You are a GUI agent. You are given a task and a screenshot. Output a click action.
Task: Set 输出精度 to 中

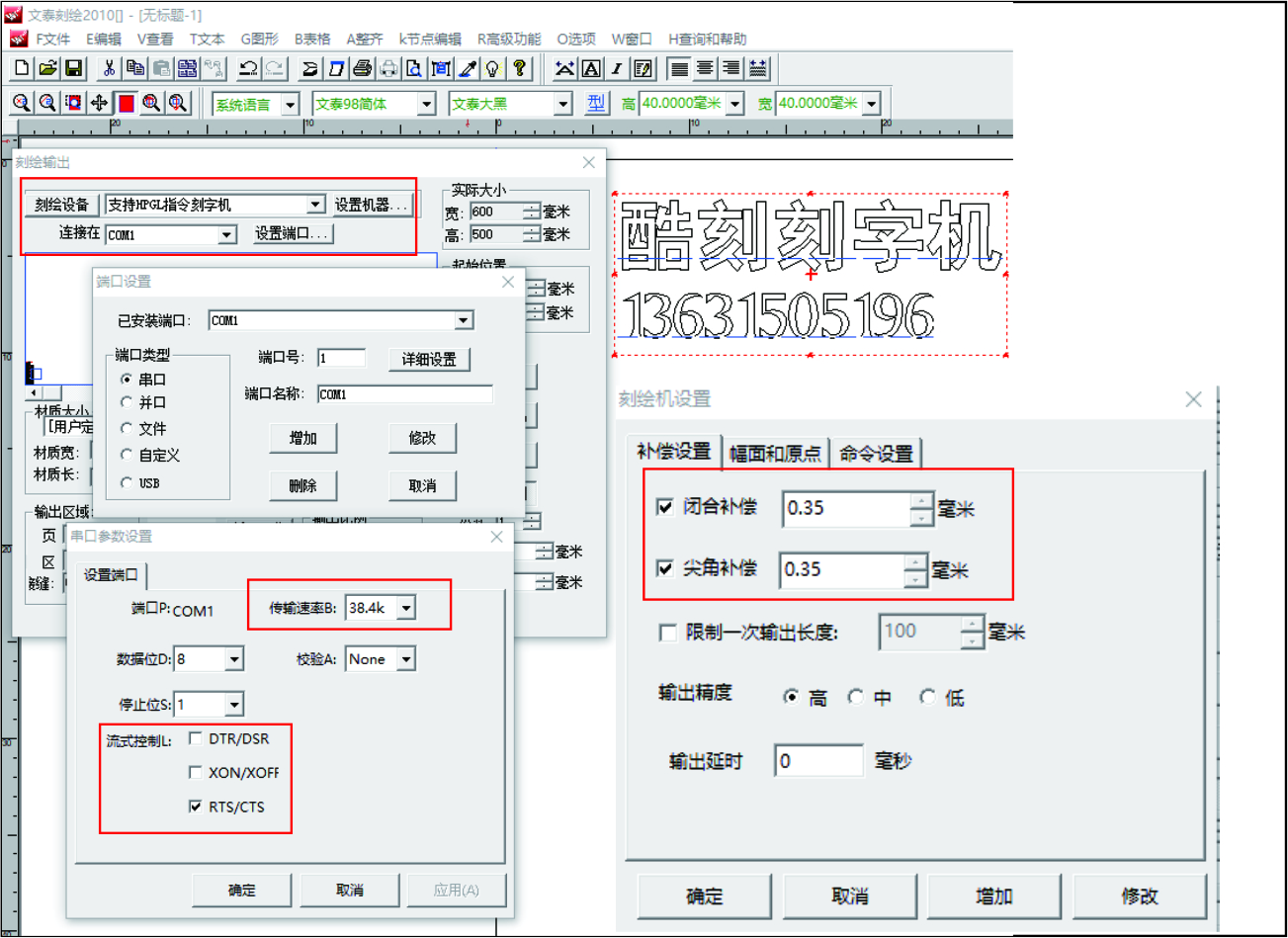856,697
